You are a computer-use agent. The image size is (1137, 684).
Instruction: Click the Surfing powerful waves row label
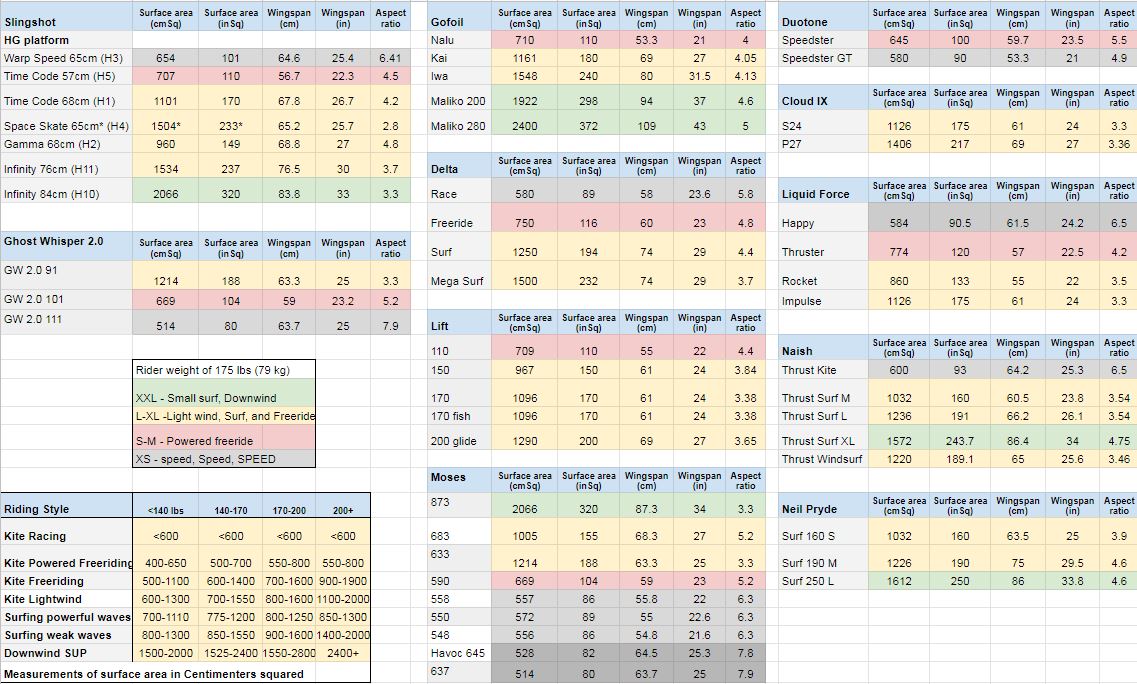coord(67,617)
